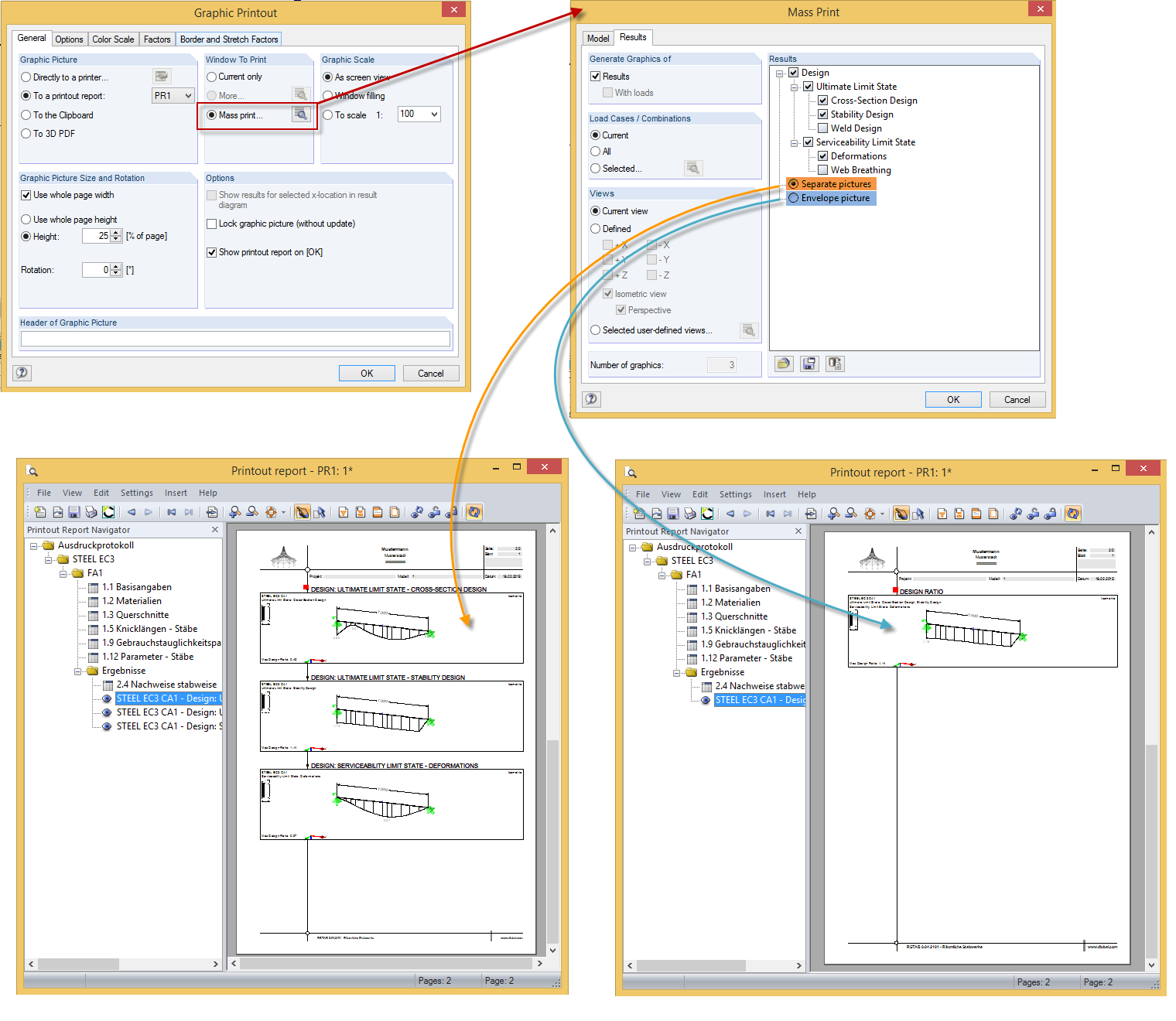This screenshot has height=1021, width=1176.
Task: Click zoom in magnifier in left printout toolbar
Action: pyautogui.click(x=235, y=512)
